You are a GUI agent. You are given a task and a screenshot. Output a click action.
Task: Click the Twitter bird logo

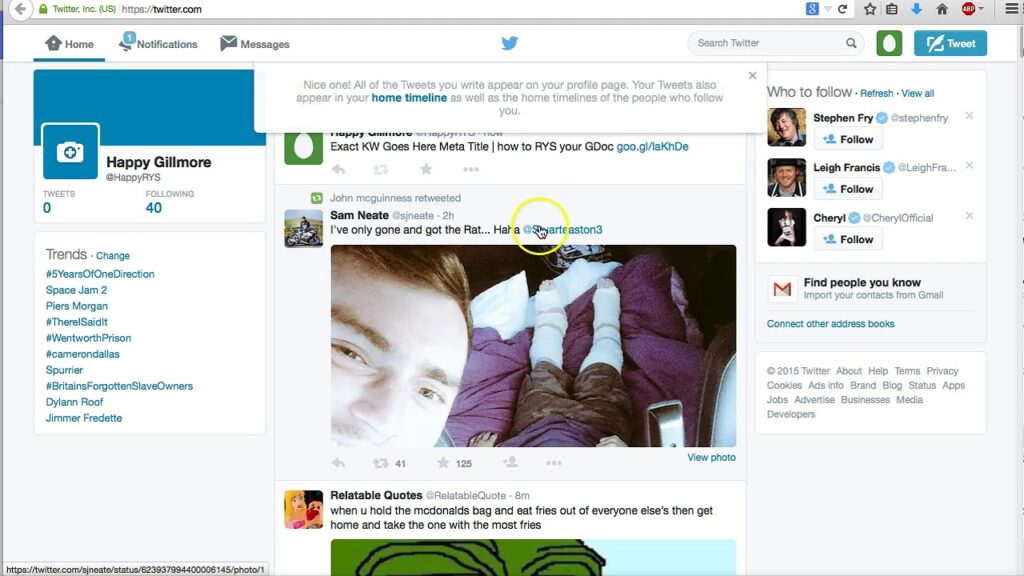(510, 43)
